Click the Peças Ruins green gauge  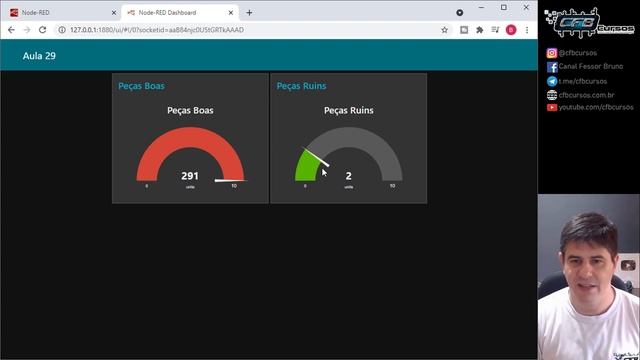(x=349, y=154)
